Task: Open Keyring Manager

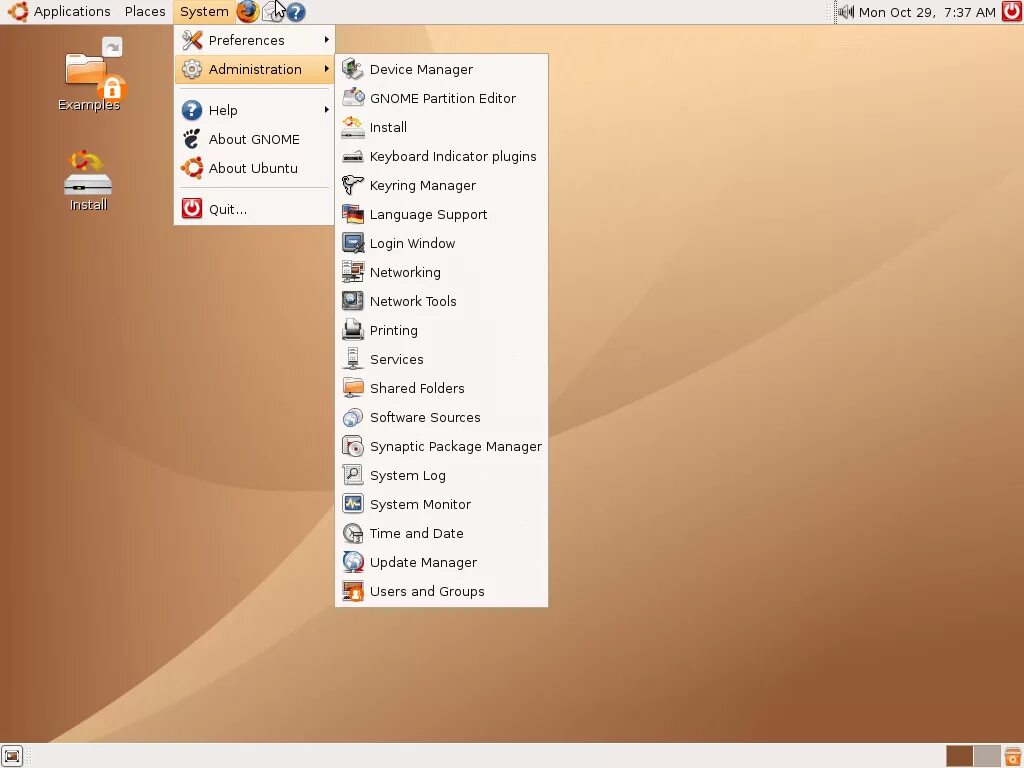Action: [x=441, y=185]
